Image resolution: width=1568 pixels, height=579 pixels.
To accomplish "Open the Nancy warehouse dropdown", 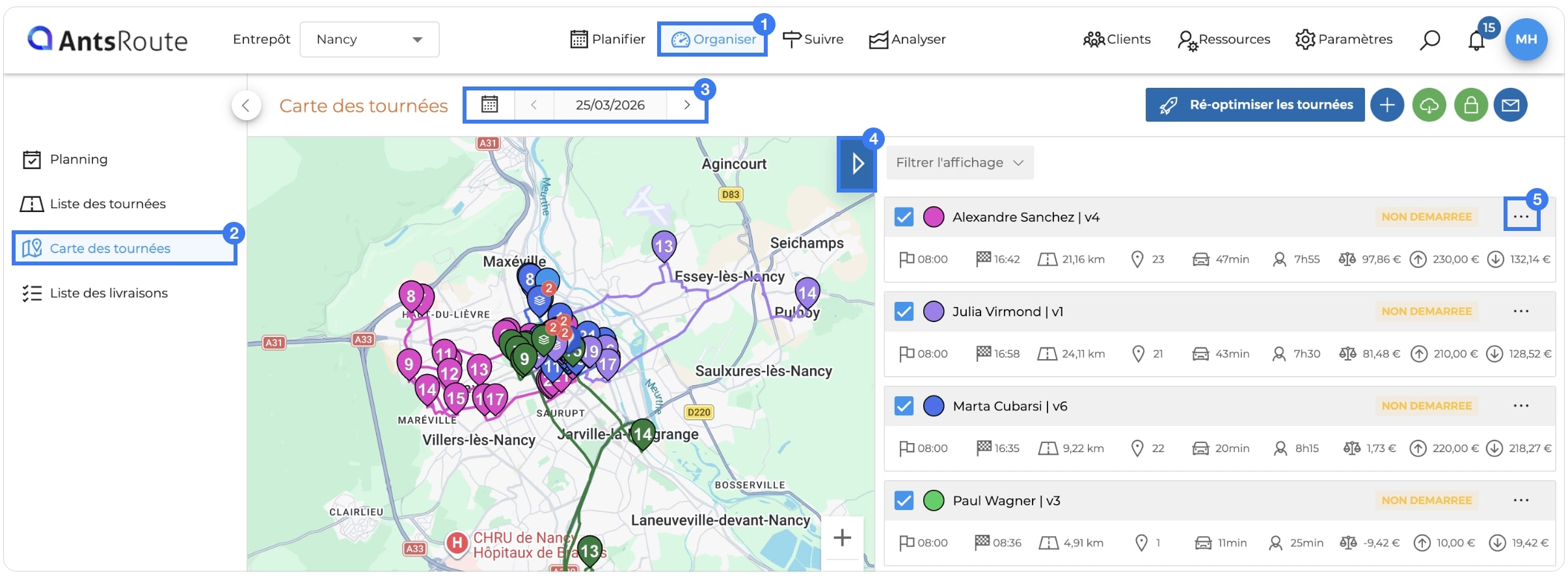I will click(369, 40).
